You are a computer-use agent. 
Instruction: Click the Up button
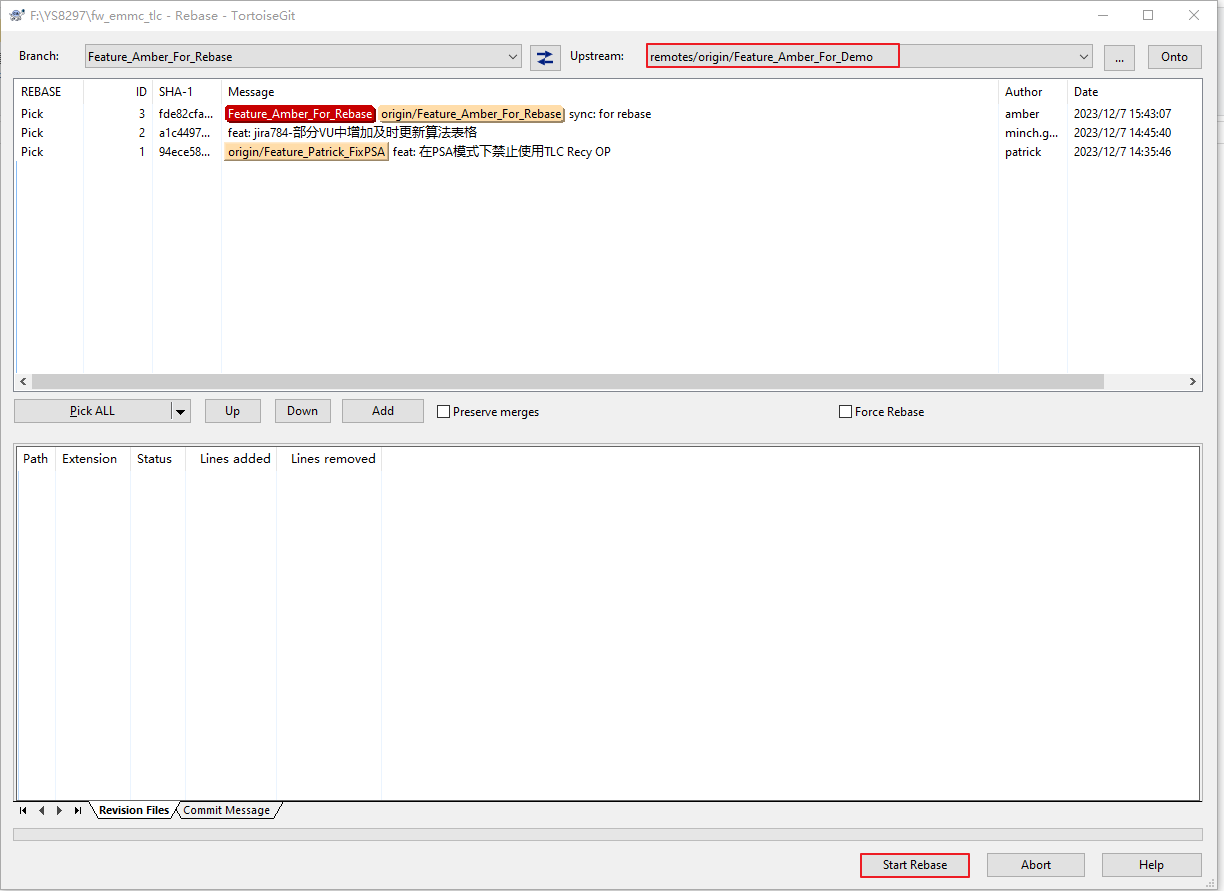click(232, 411)
